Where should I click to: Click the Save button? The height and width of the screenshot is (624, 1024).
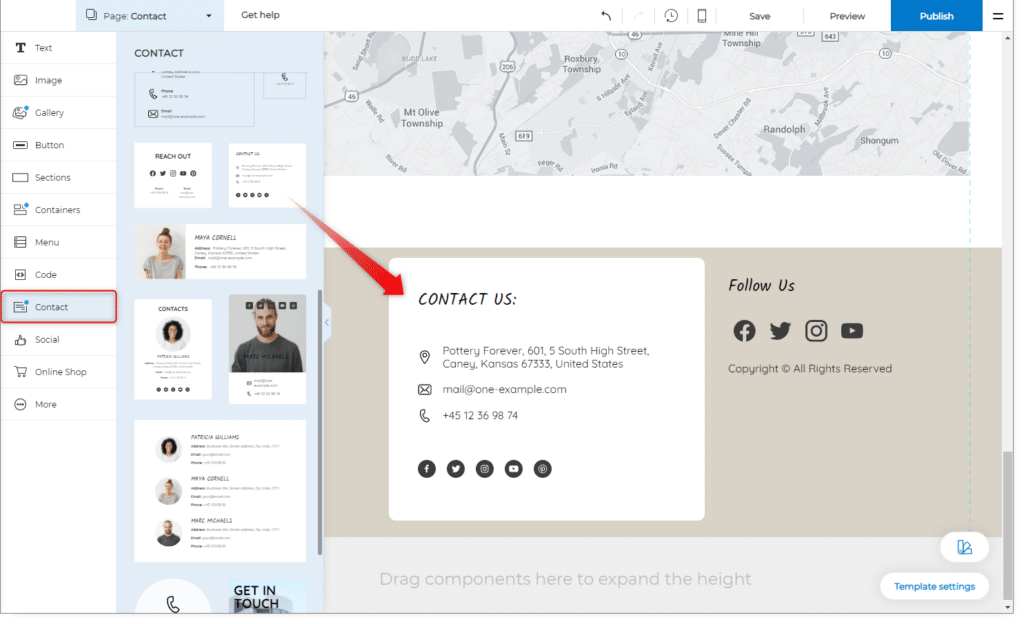click(760, 16)
